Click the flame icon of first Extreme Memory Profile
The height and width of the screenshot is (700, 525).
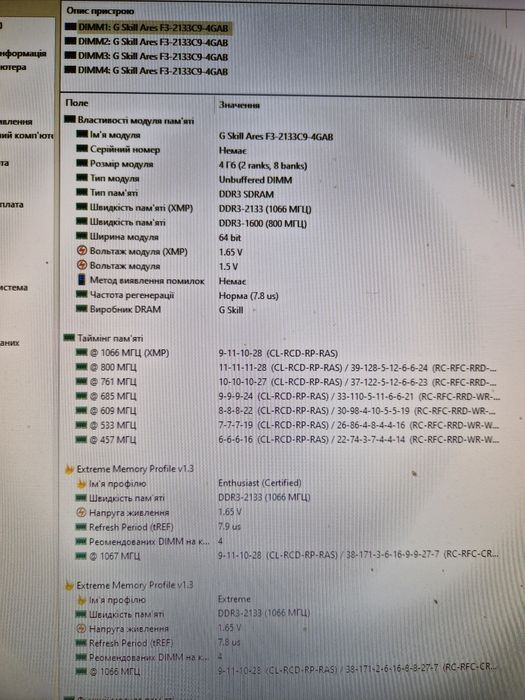pos(69,469)
